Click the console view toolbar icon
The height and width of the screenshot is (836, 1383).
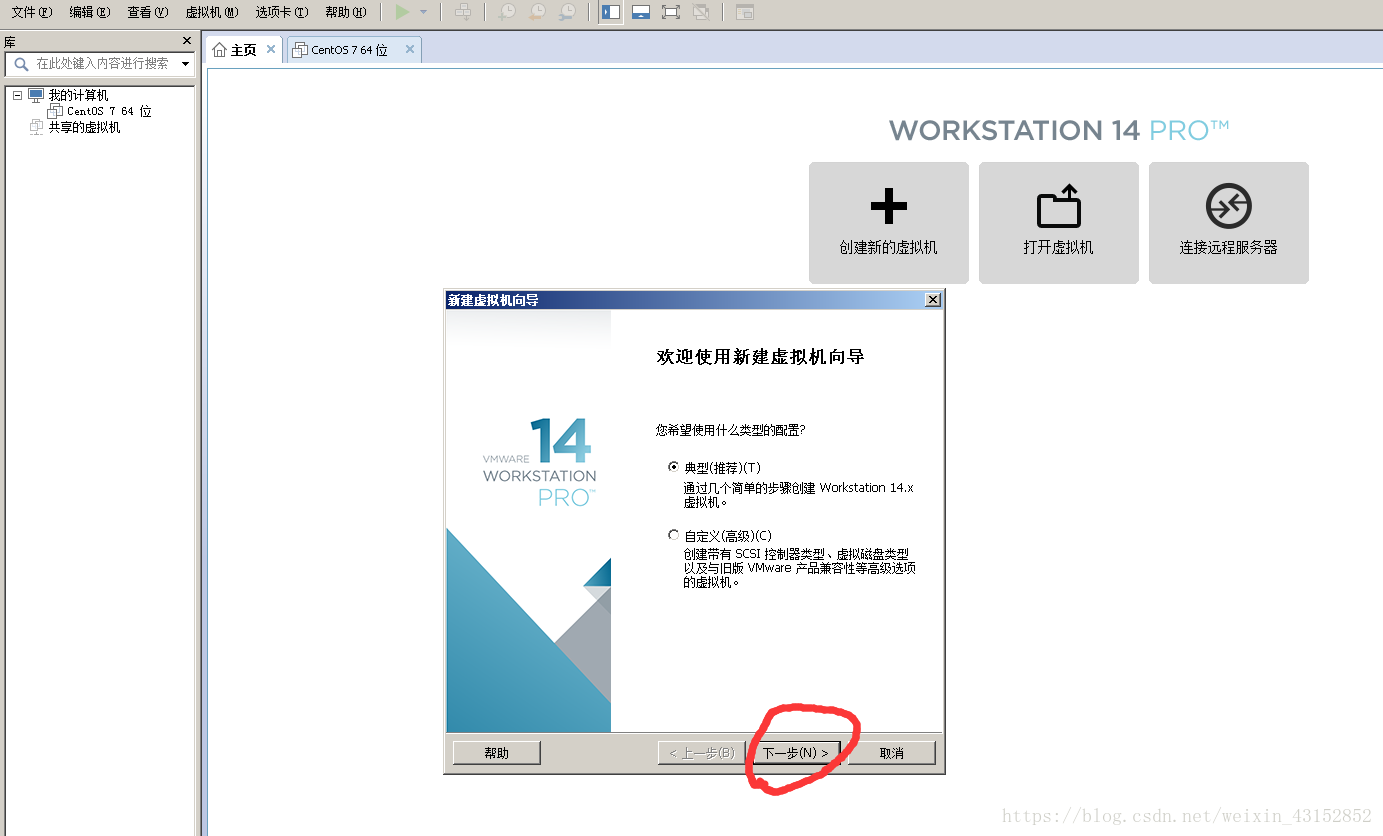point(745,12)
